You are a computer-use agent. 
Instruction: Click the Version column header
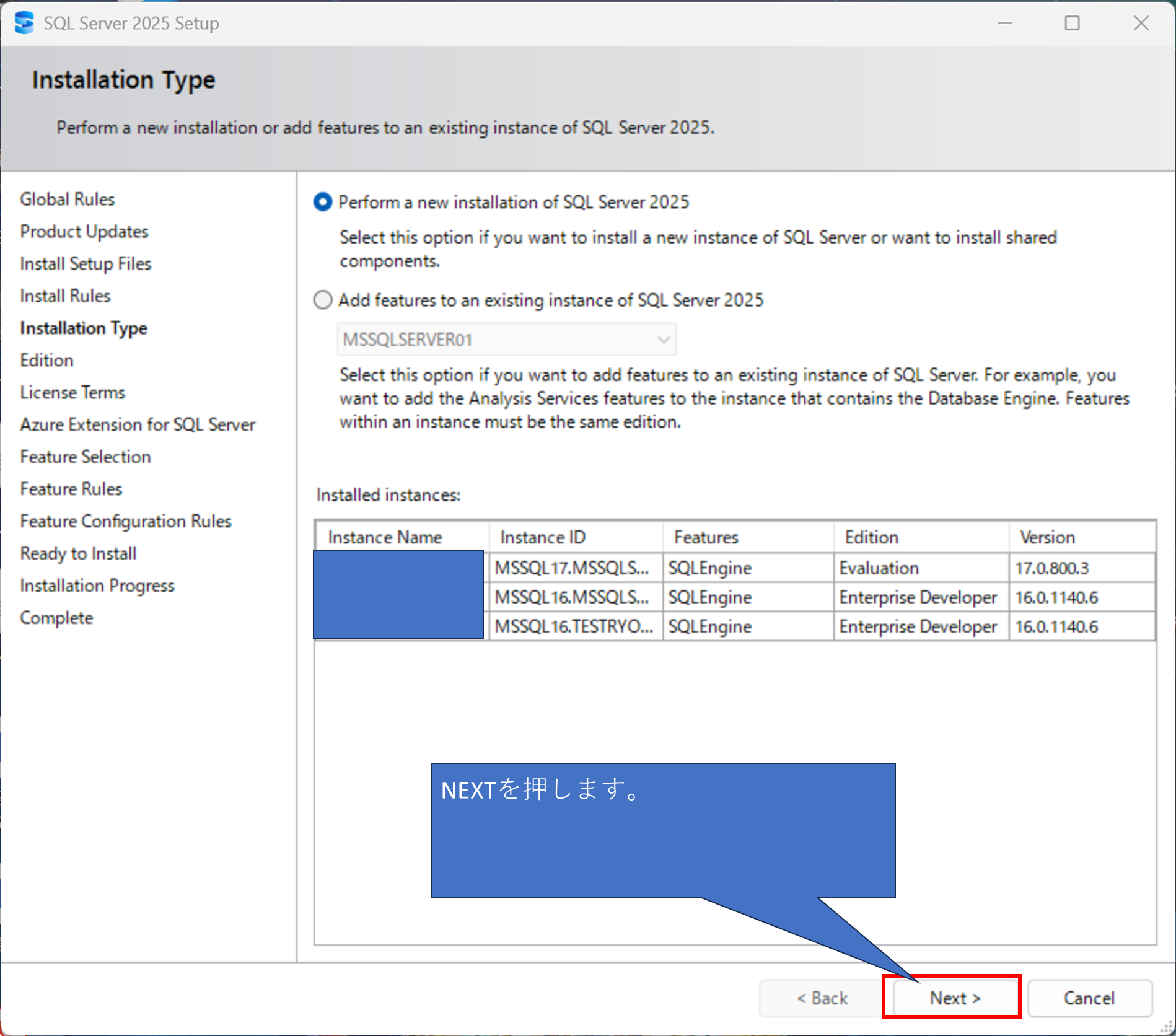tap(1047, 537)
